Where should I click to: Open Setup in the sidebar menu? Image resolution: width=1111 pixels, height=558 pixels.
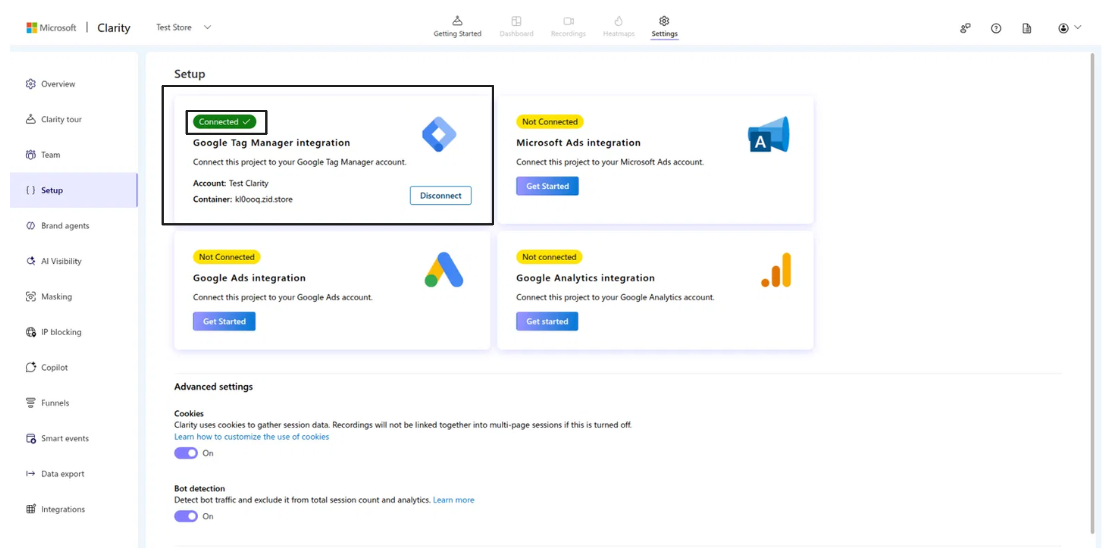coord(74,190)
